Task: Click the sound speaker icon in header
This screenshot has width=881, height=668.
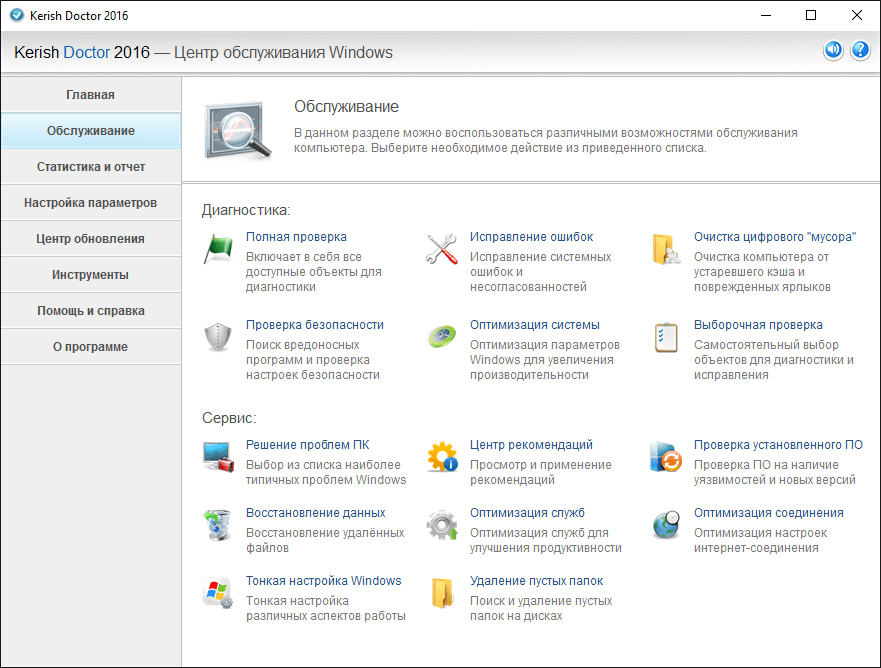Action: [833, 51]
